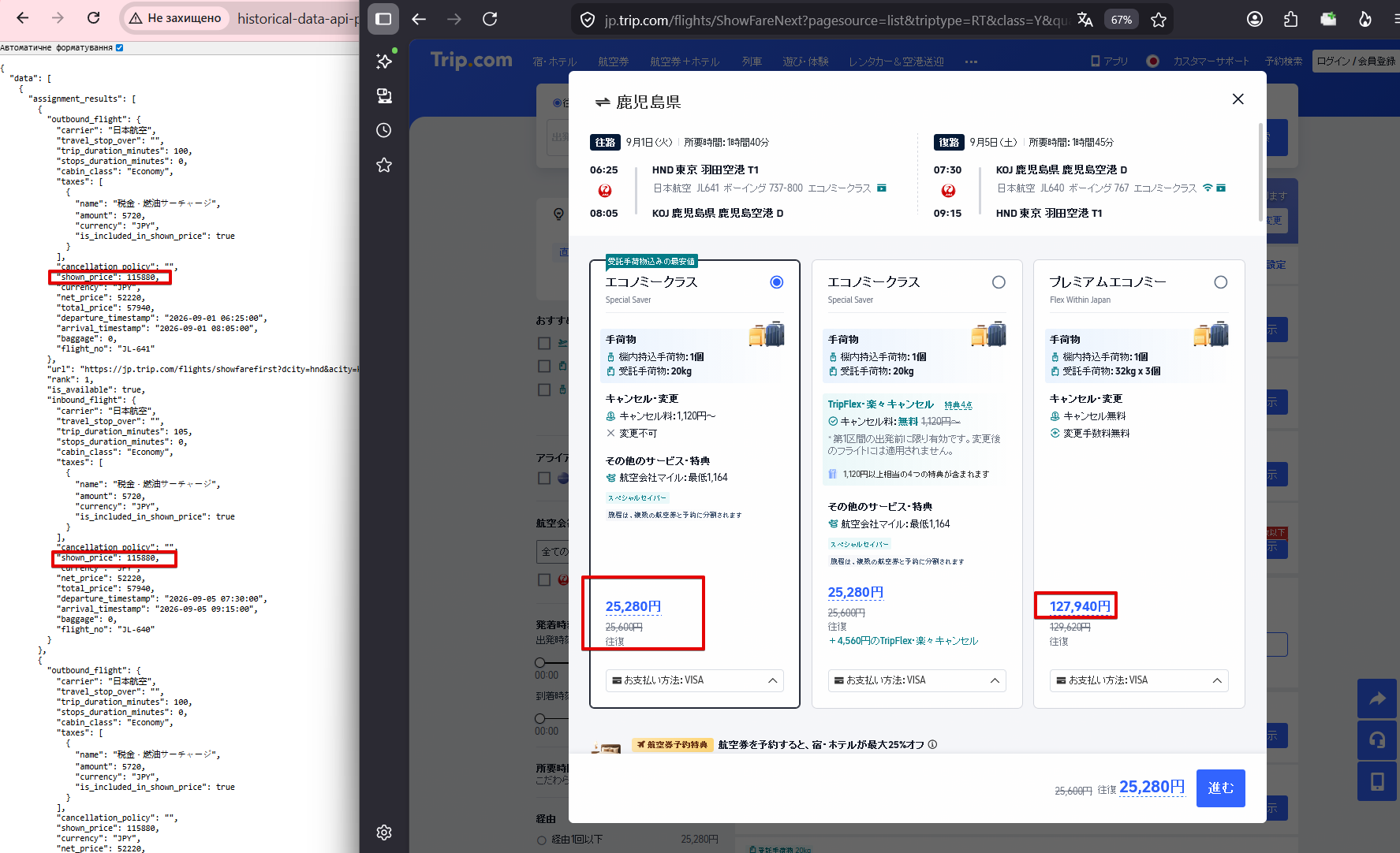Click the fare popup's vertical scrollbar
Viewport: 1400px width, 853px height.
pos(1260,172)
